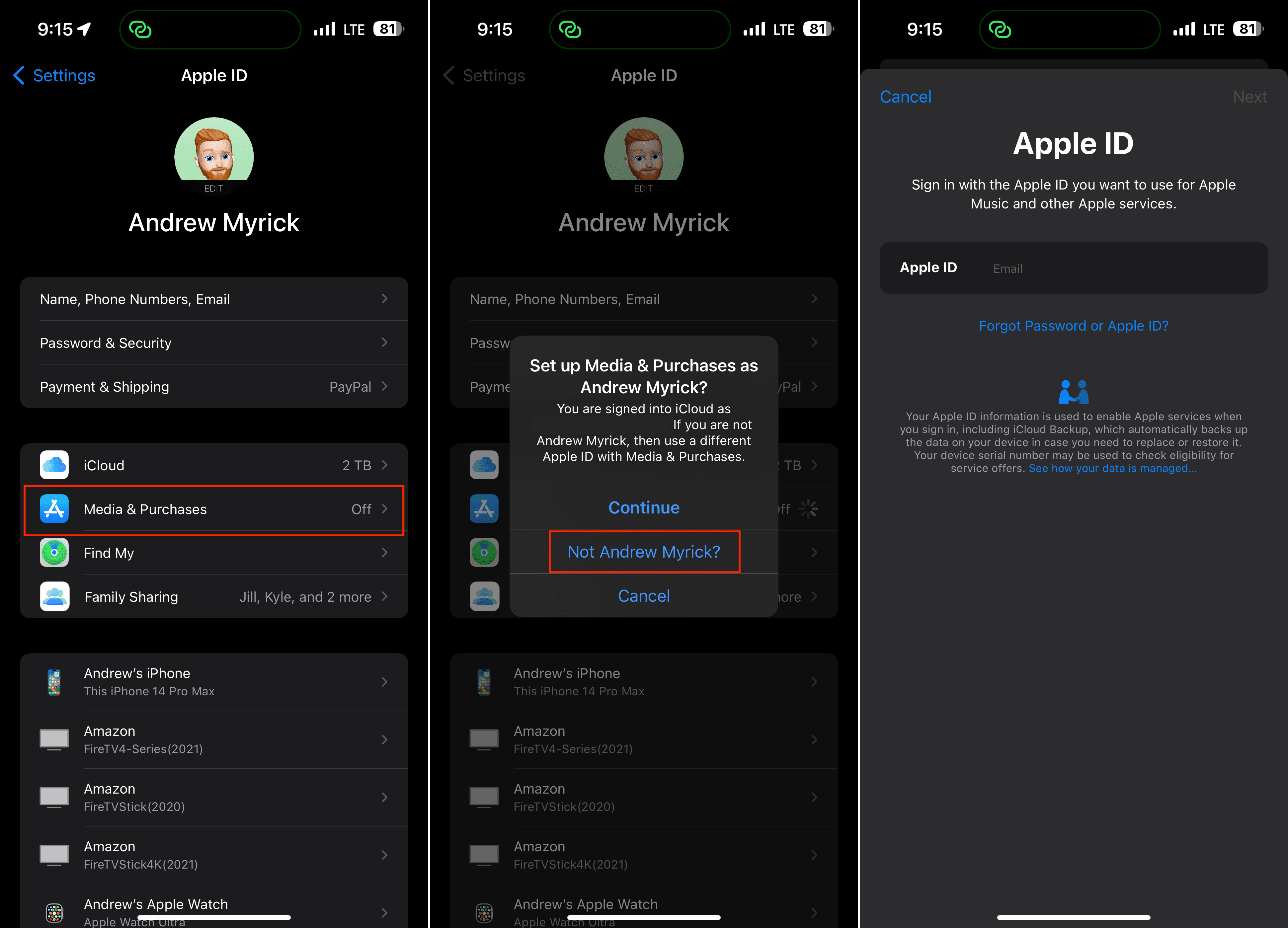This screenshot has width=1288, height=928.
Task: Tap the dimmed App Store icon in middle screen
Action: [x=484, y=509]
